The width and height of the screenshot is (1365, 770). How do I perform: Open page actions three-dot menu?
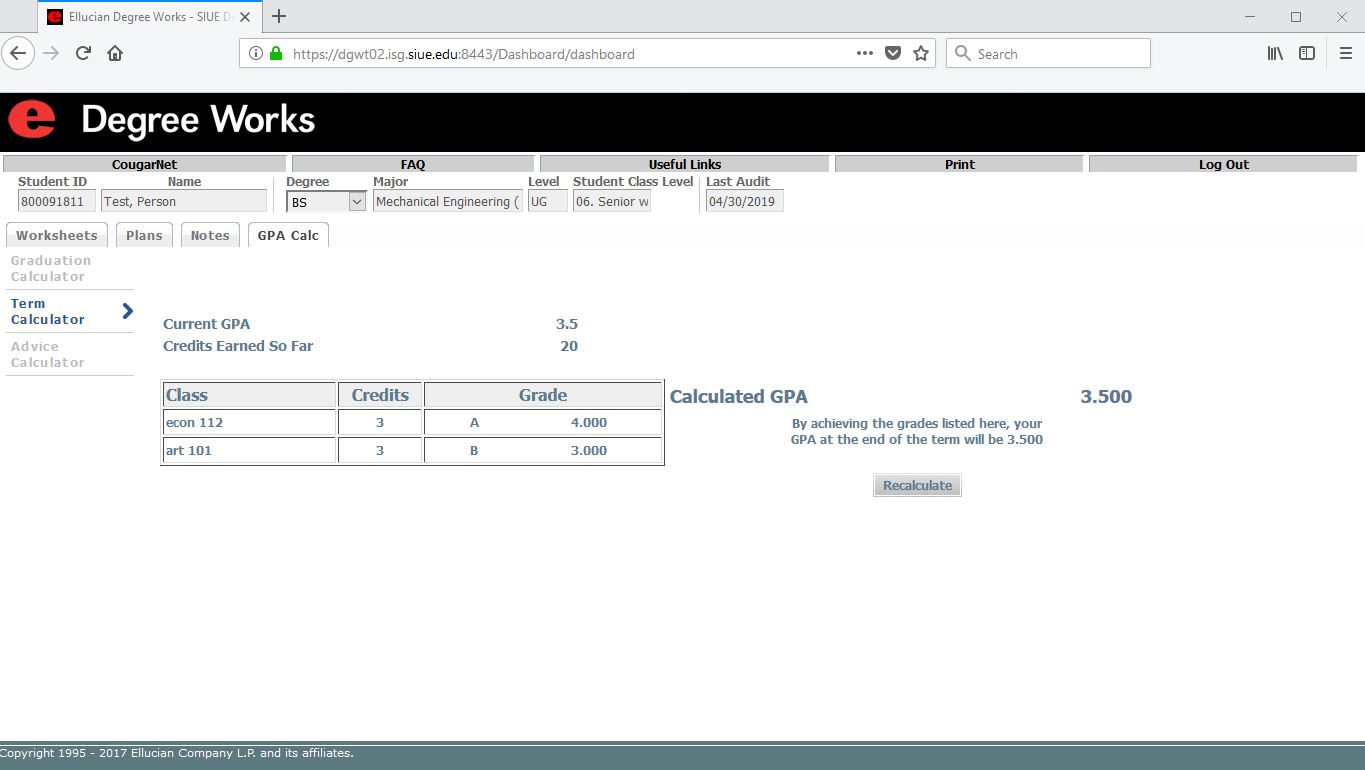tap(864, 54)
